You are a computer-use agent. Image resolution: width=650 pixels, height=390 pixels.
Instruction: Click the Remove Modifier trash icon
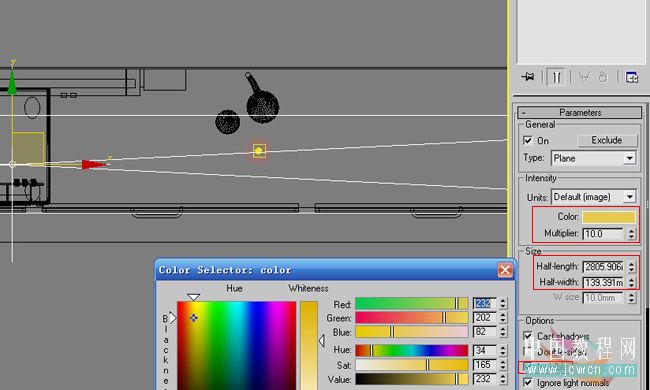603,77
